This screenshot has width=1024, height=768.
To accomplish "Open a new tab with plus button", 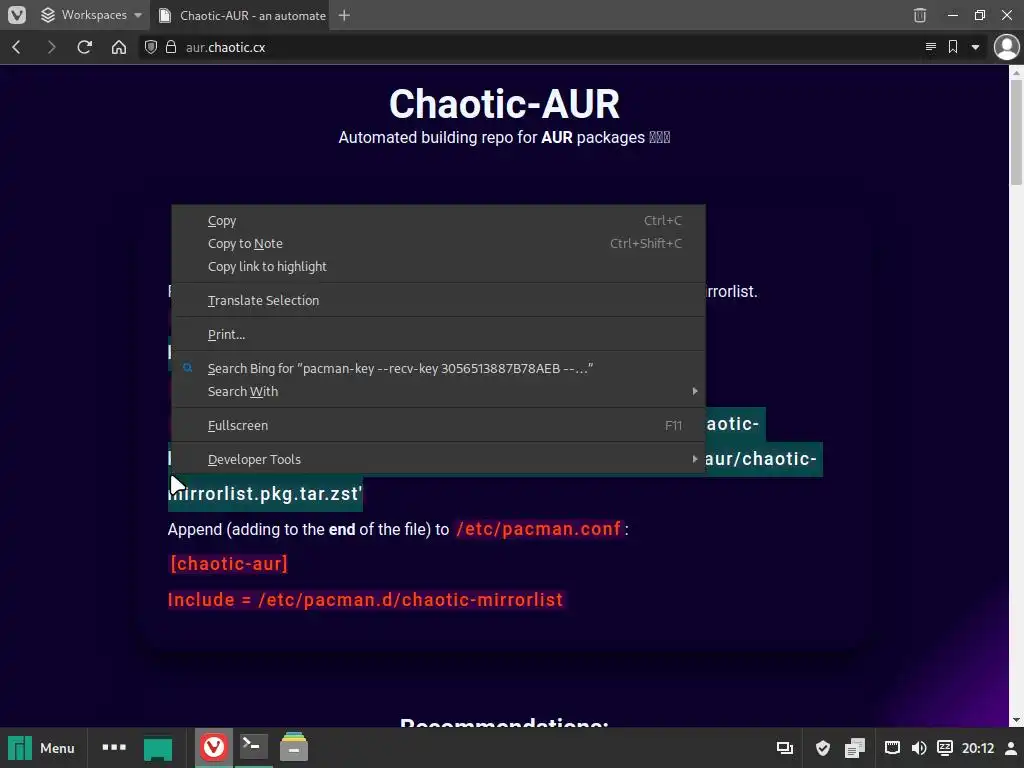I will click(345, 15).
